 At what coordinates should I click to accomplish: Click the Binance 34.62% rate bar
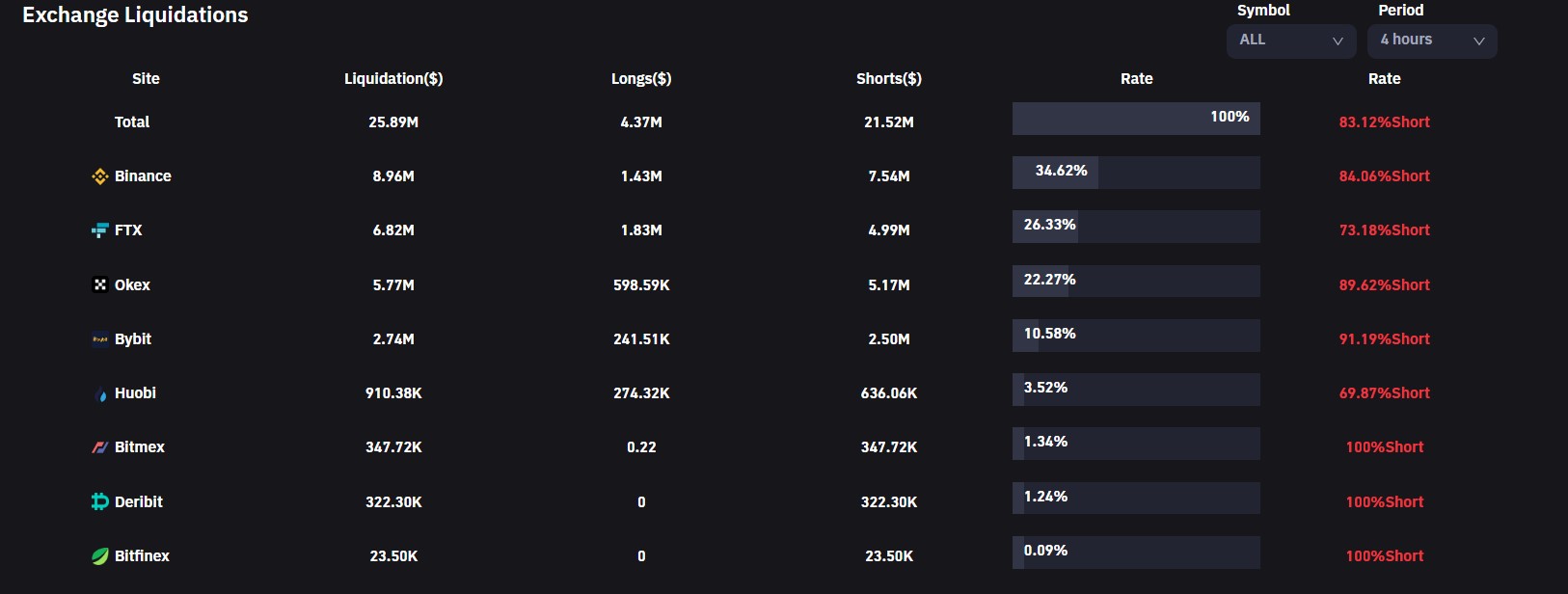[1136, 172]
